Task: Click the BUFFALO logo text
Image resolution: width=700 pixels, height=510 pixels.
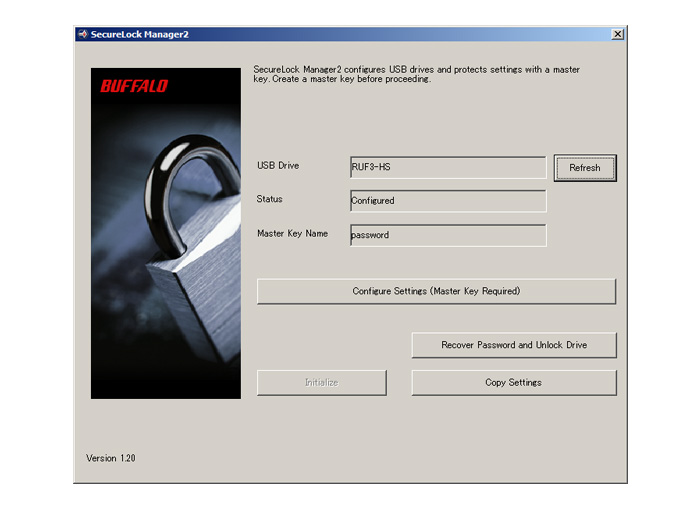Action: (x=134, y=86)
